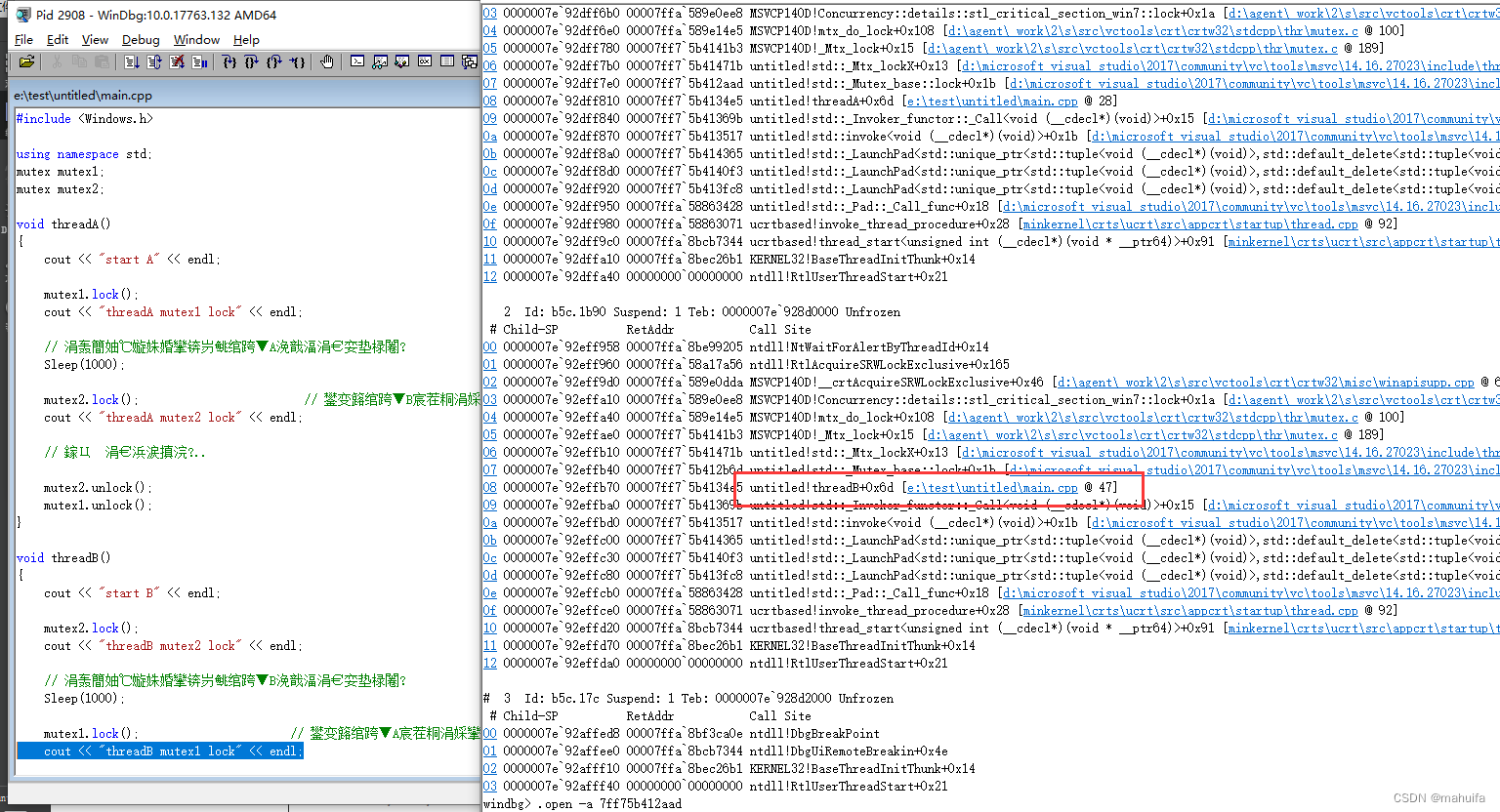Image resolution: width=1500 pixels, height=812 pixels.
Task: Click the Break execution toolbar icon
Action: (199, 61)
